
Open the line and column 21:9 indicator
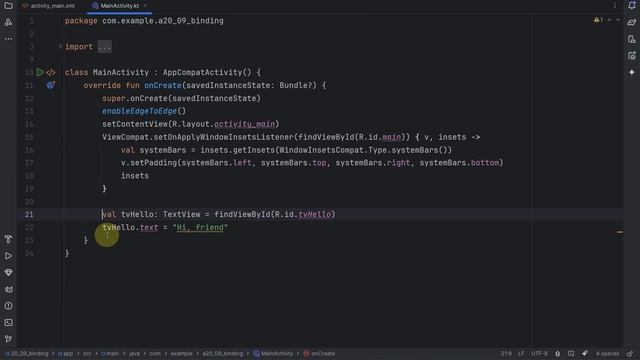point(506,353)
